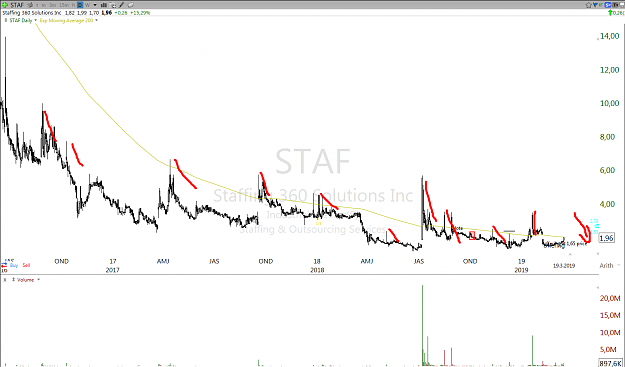
Task: Open Exp Moving Average 200 dropdown
Action: (96, 20)
